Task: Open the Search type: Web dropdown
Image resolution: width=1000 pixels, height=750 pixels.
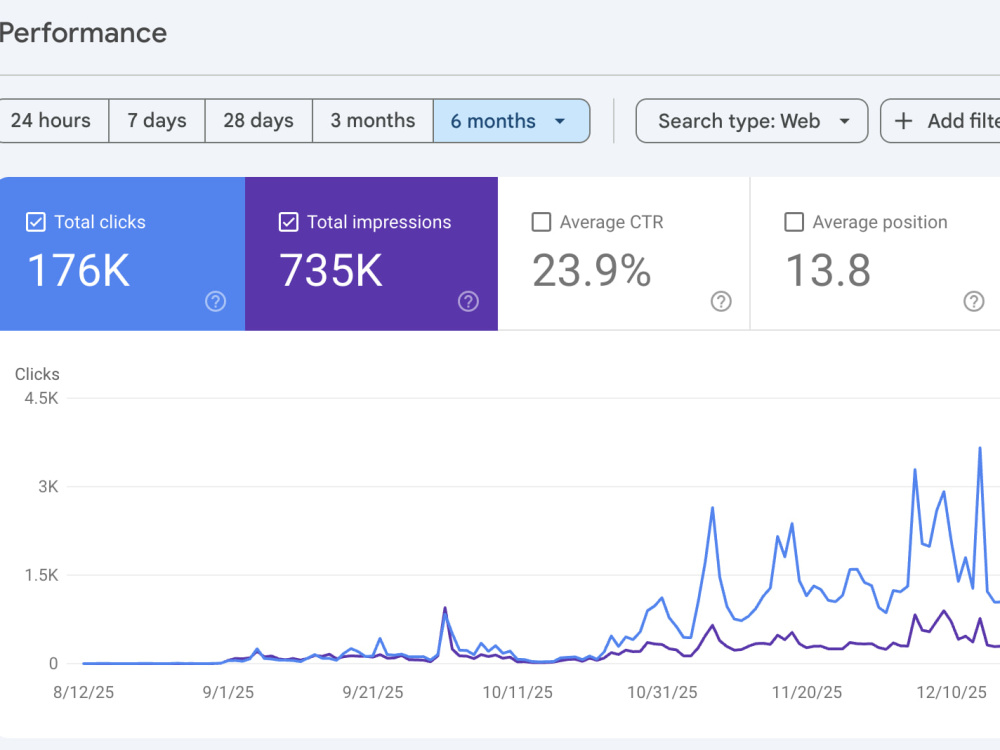Action: point(752,121)
